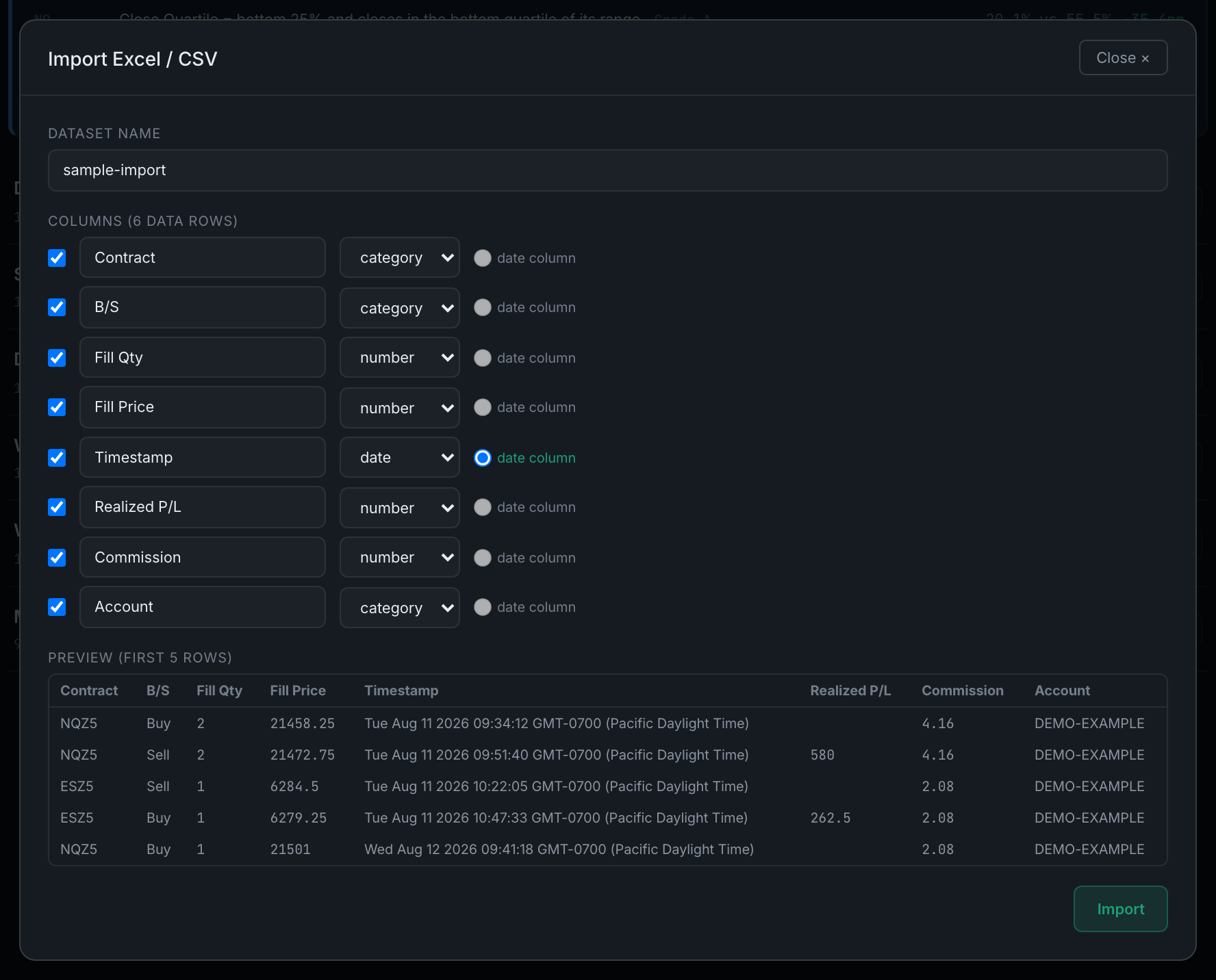1216x980 pixels.
Task: Close the Import Excel / CSV dialog
Action: (1123, 57)
